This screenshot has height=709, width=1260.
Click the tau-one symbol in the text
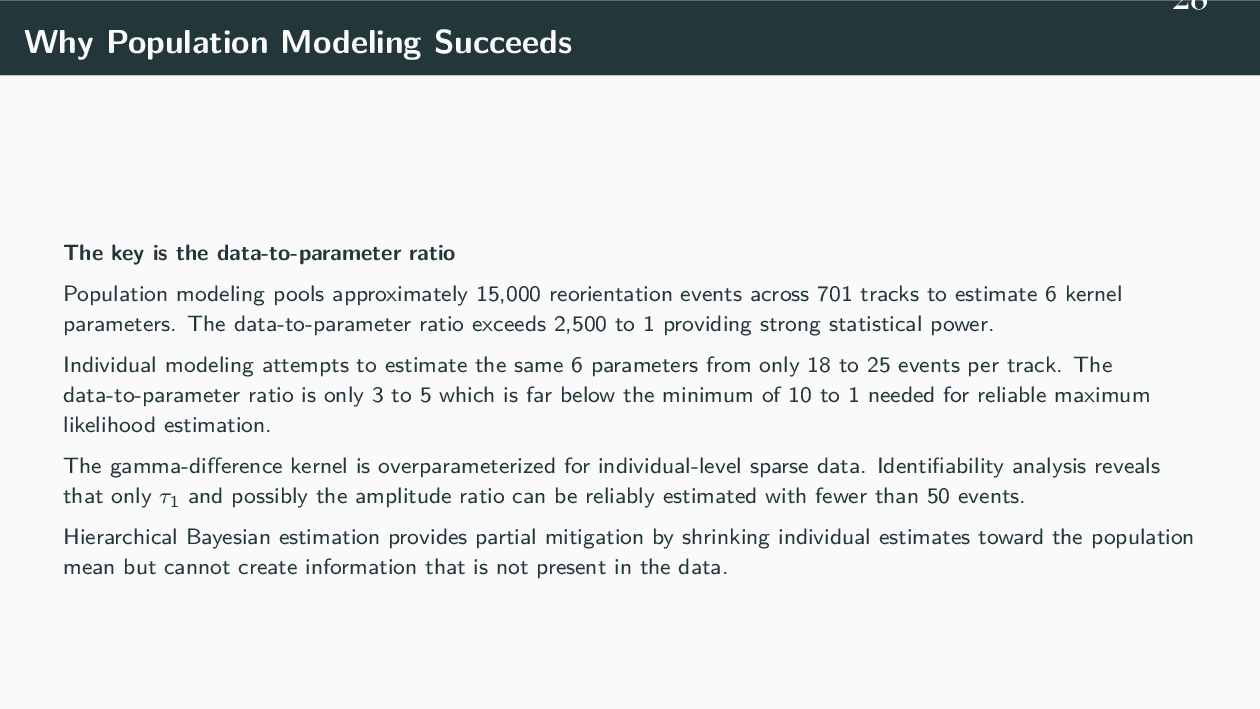[170, 498]
